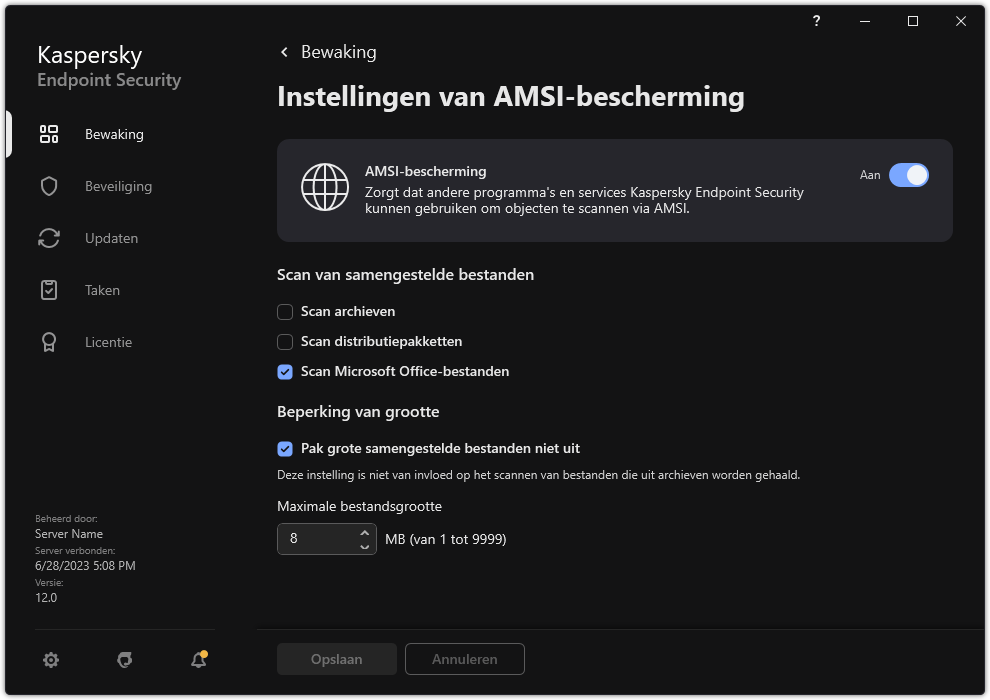
Task: Select the Updaten refresh icon
Action: pos(48,238)
